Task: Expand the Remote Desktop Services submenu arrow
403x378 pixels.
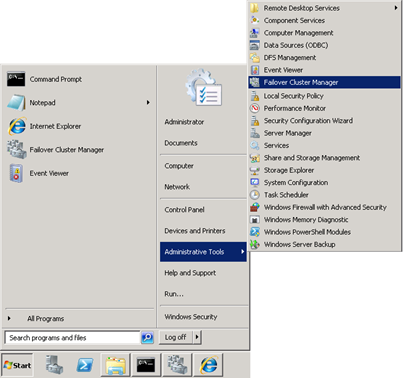Action: (x=396, y=8)
